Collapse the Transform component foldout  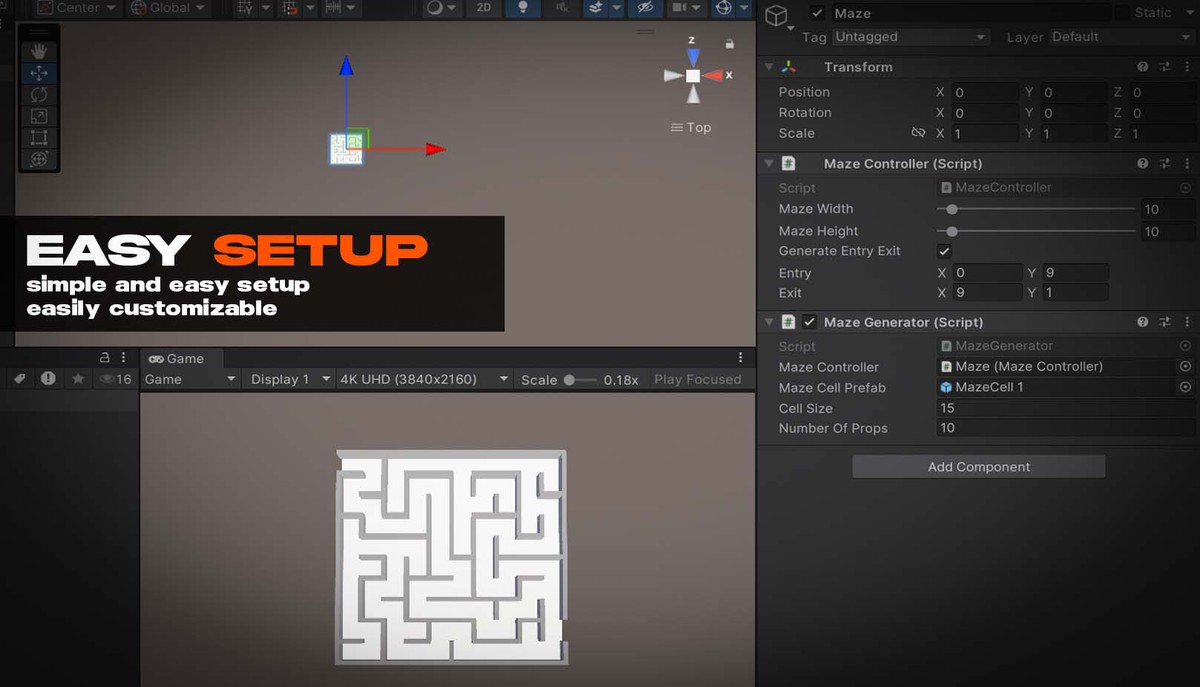point(768,66)
